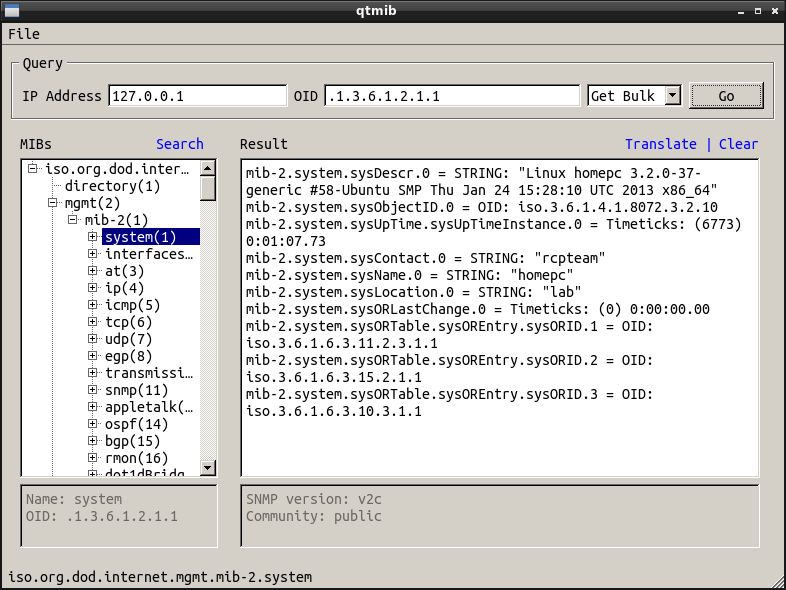Expand the ip(4) tree node
The height and width of the screenshot is (590, 786).
[92, 288]
